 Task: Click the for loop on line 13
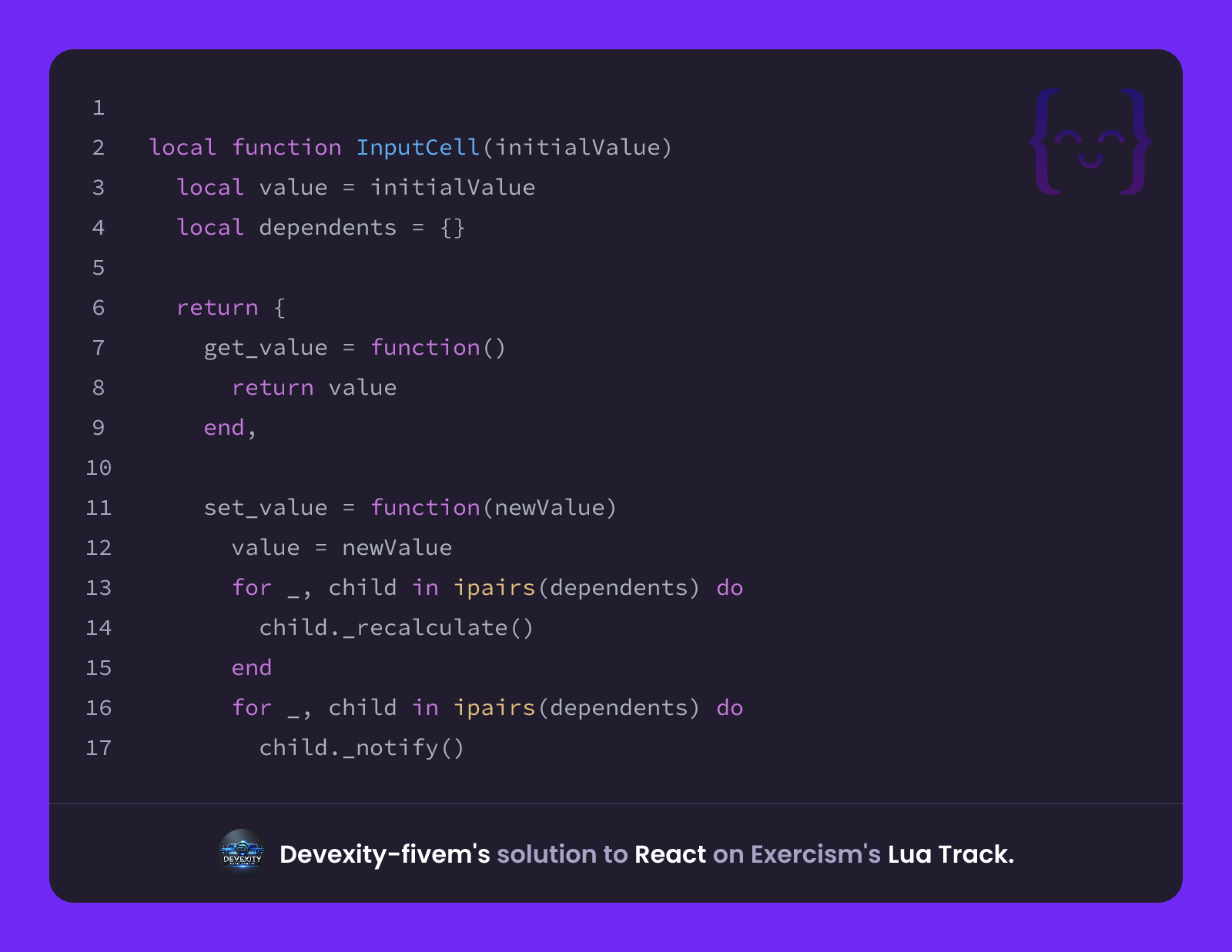pos(487,588)
